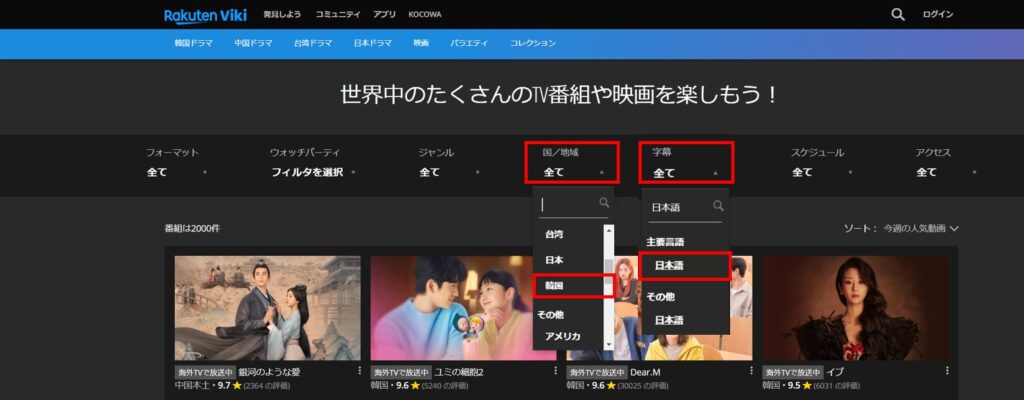Go to 日本ドラマ category

pyautogui.click(x=372, y=43)
